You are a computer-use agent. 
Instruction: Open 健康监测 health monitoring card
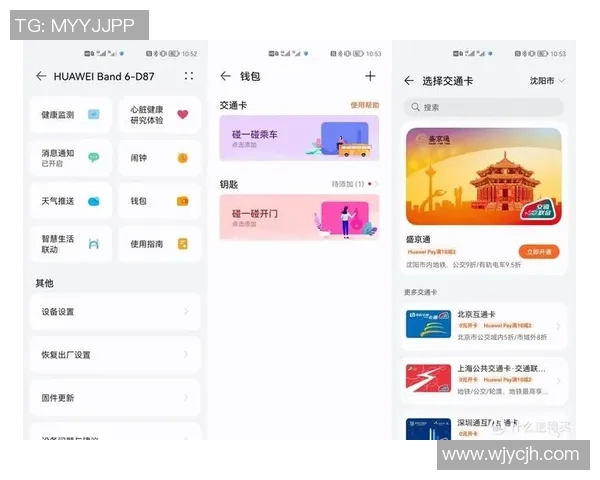tap(71, 114)
